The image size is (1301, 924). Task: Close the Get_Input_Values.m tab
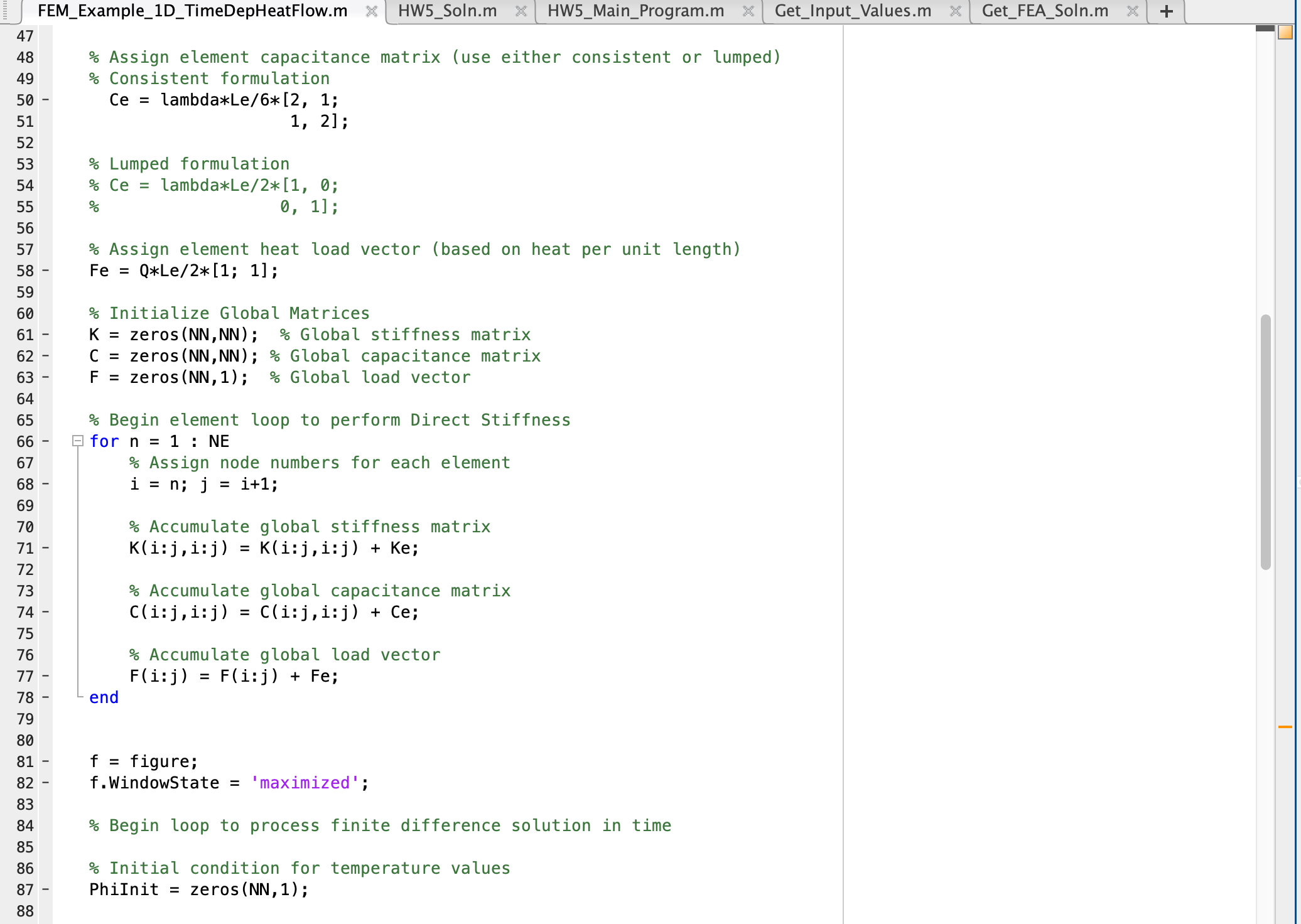[x=956, y=11]
